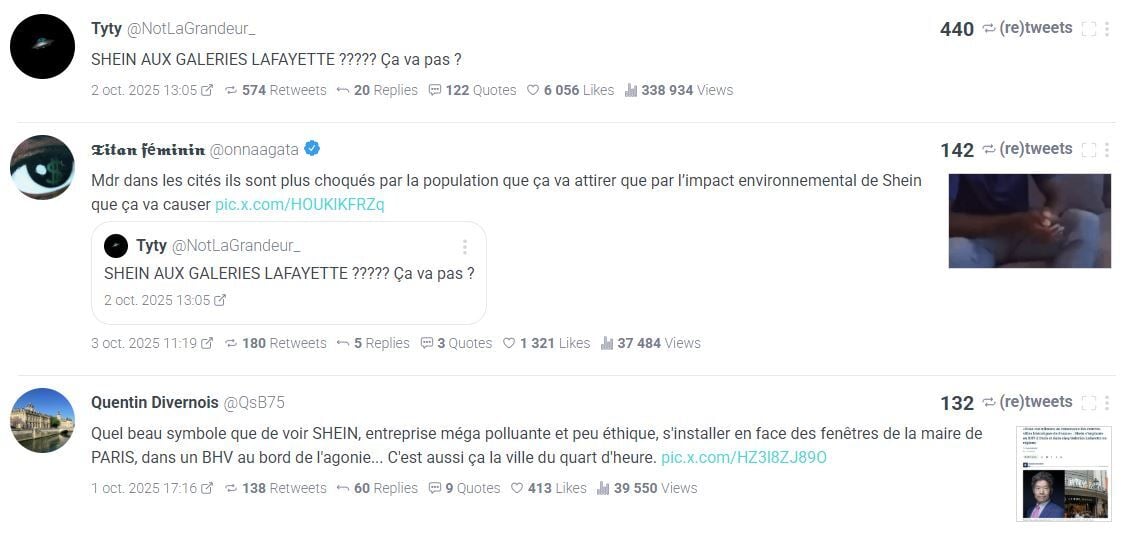Click the views chart icon beside 338 934
This screenshot has width=1135, height=542.
(x=631, y=90)
